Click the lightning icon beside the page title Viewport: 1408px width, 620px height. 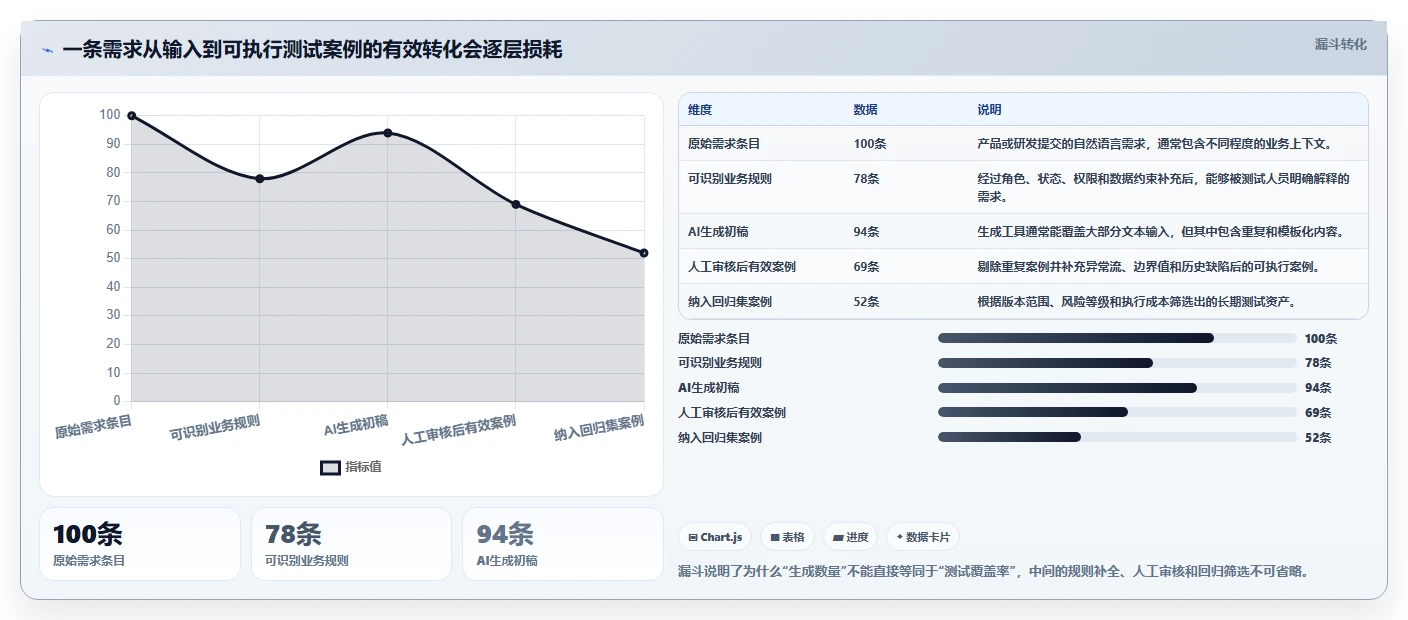(x=47, y=50)
